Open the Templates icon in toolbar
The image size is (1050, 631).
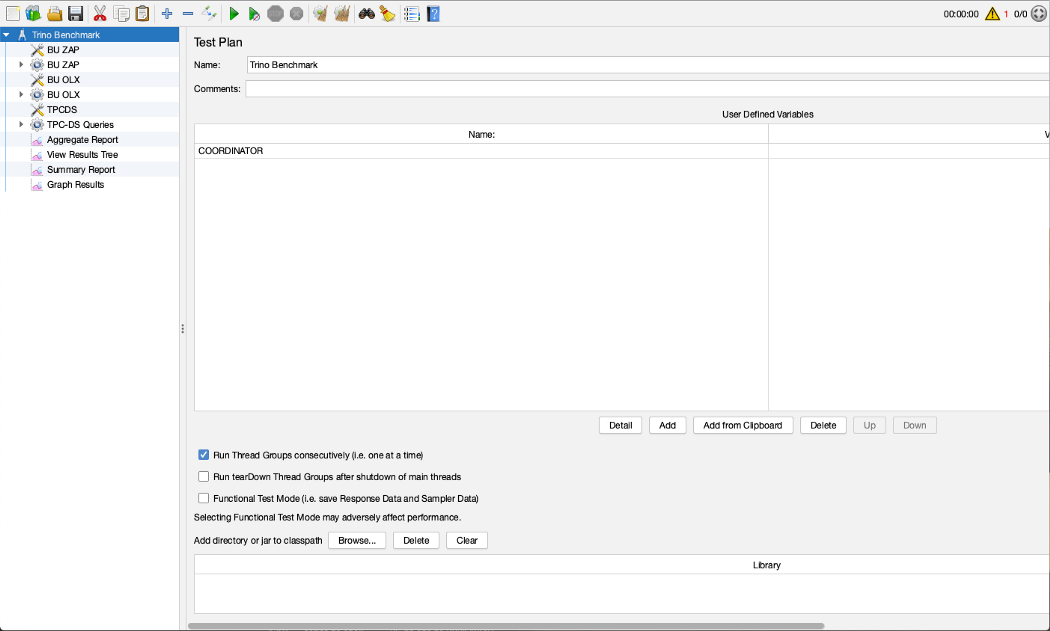[x=33, y=13]
